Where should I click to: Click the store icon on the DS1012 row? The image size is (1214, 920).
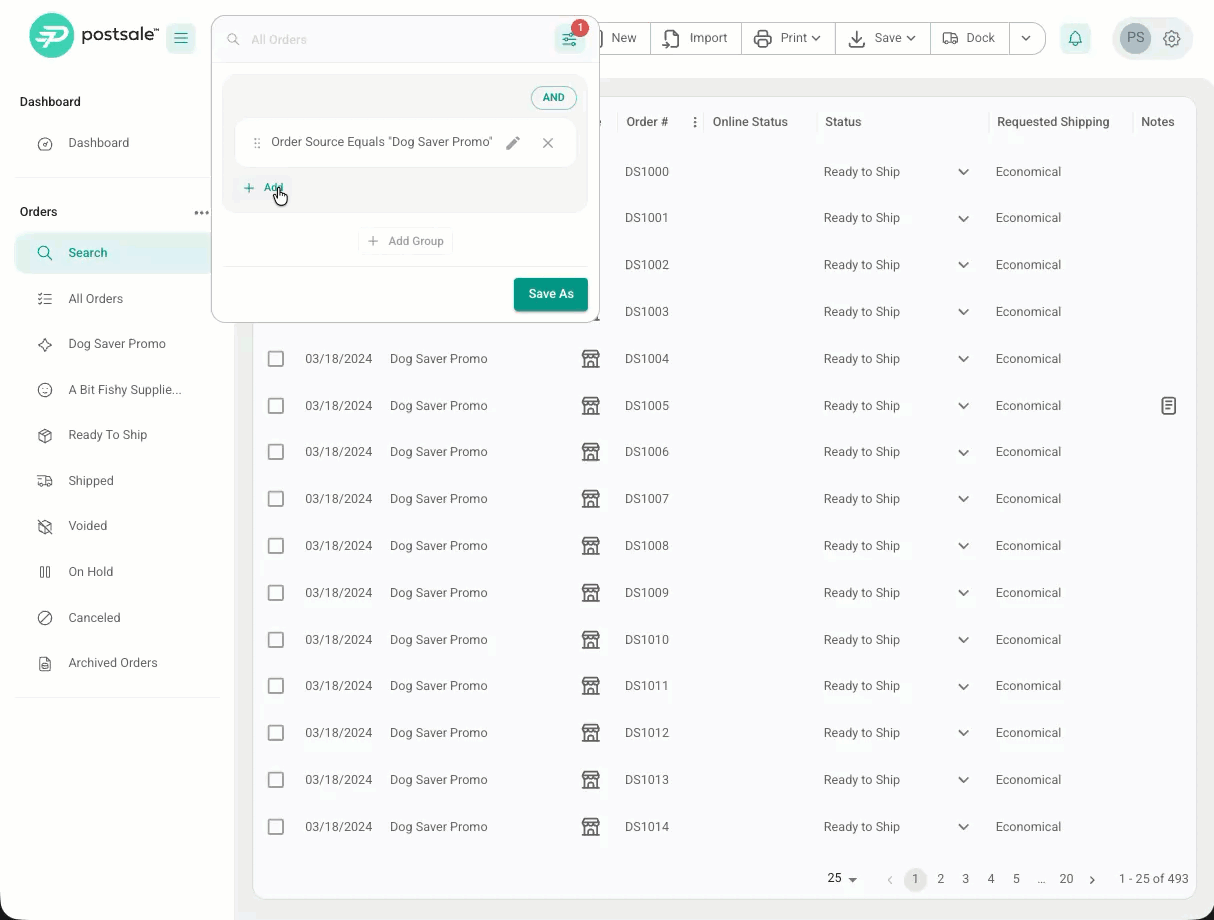(x=591, y=733)
